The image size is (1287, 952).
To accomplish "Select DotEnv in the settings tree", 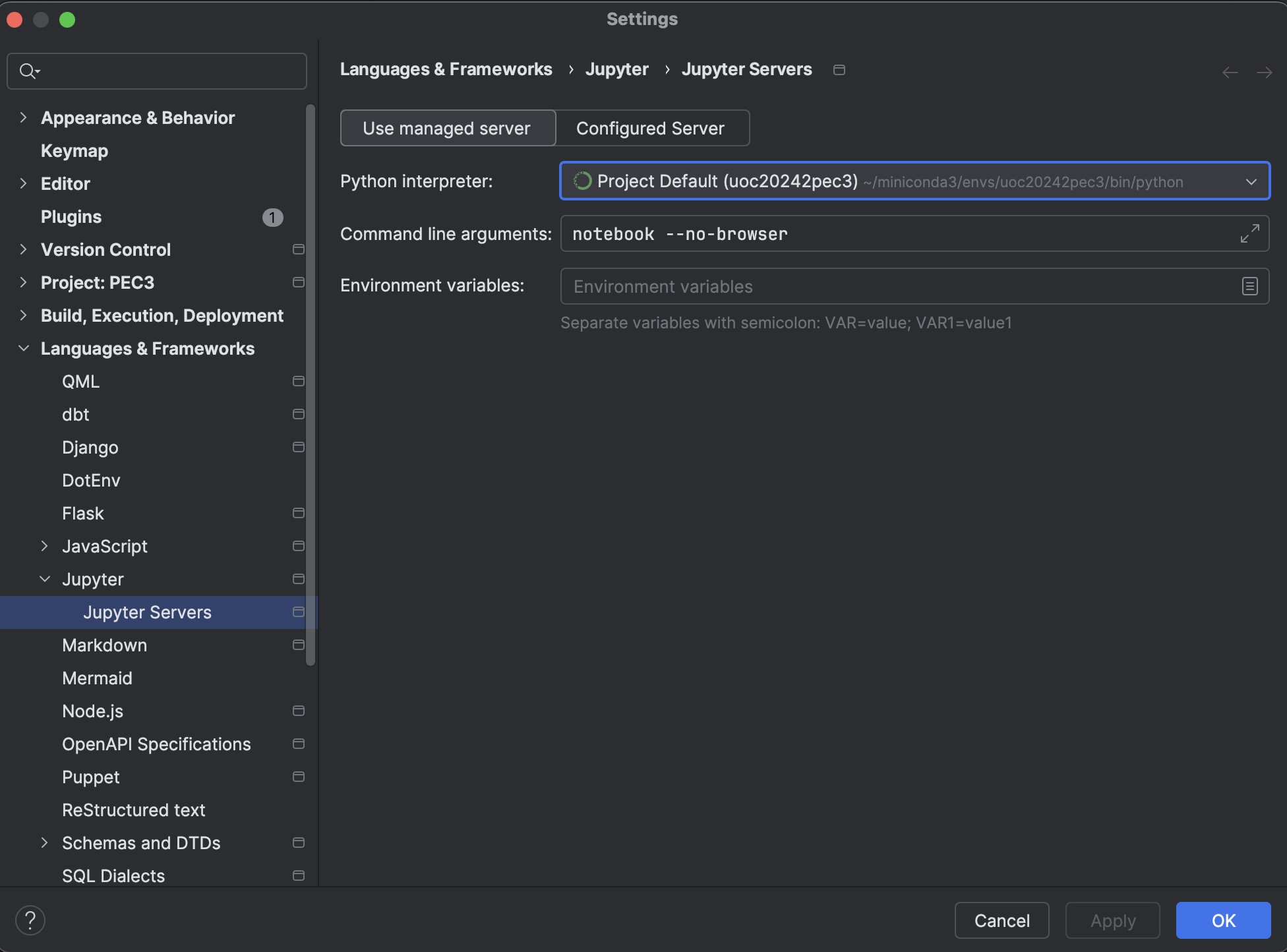I will pos(91,481).
